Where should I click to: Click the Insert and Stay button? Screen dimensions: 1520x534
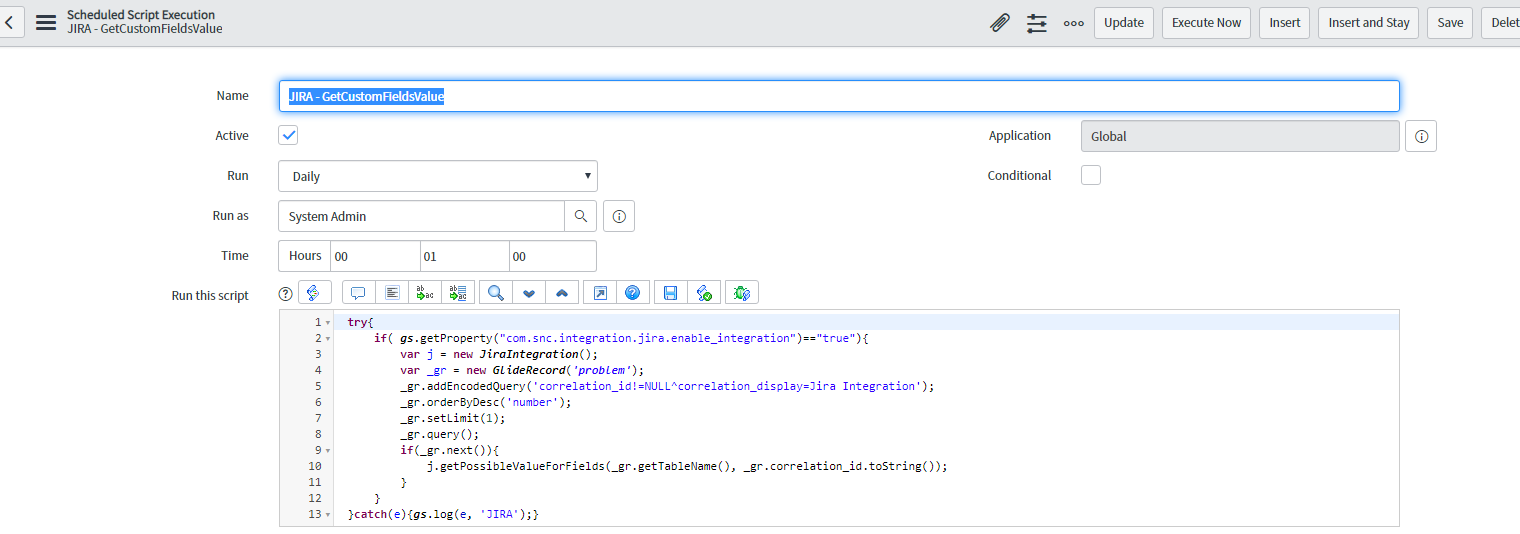1369,23
